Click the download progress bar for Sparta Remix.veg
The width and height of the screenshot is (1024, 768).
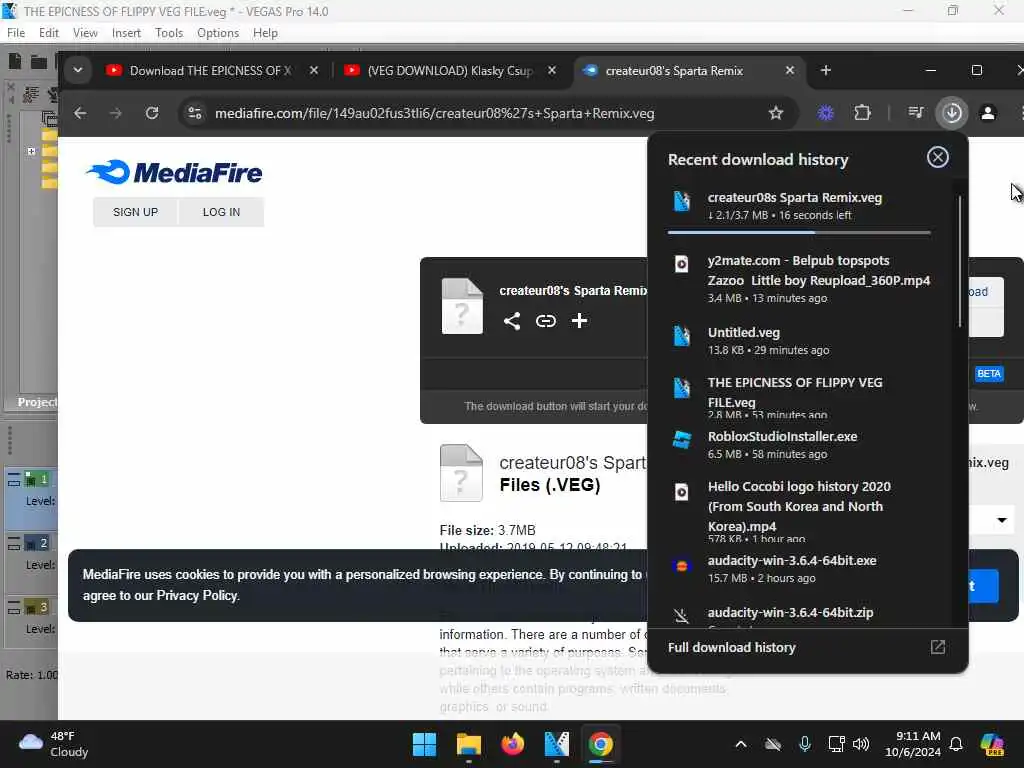799,232
